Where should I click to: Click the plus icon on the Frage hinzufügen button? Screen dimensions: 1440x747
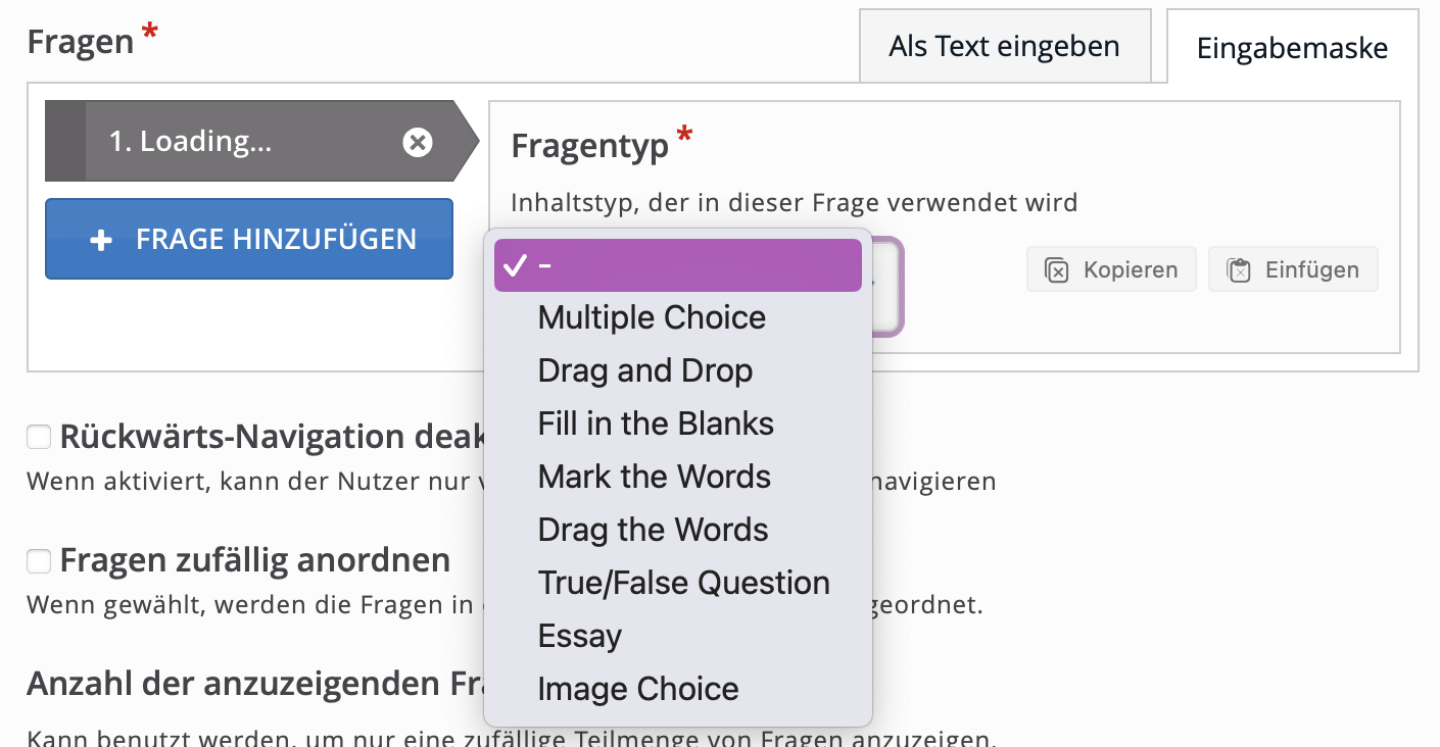tap(102, 239)
